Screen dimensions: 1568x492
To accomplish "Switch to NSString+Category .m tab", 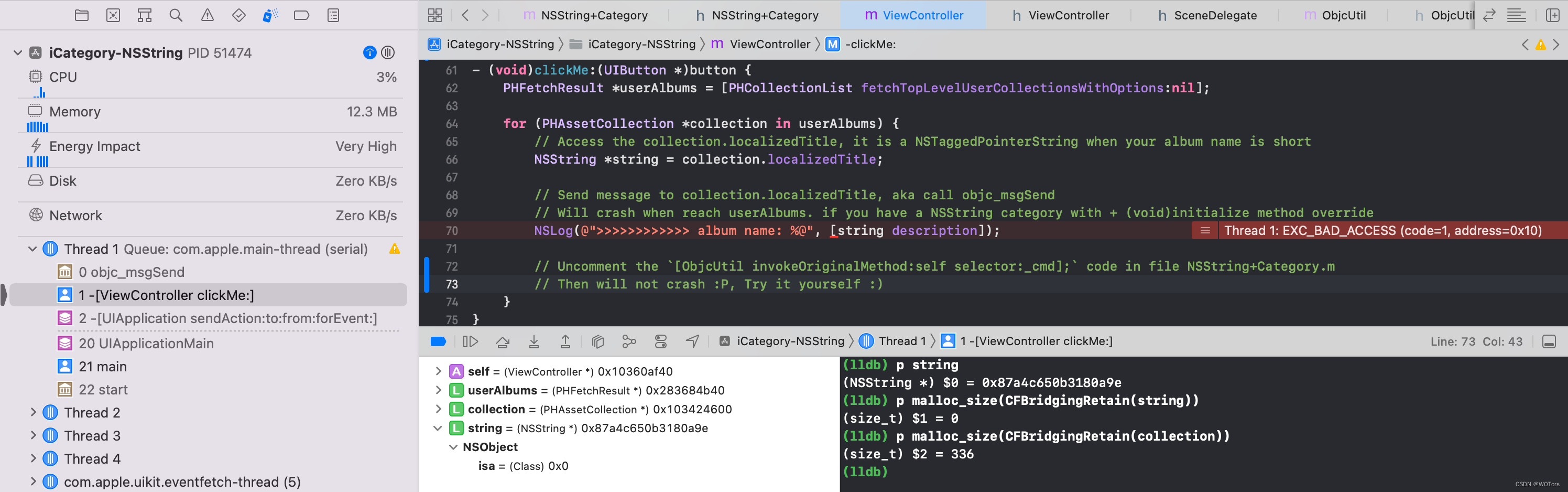I will point(585,15).
